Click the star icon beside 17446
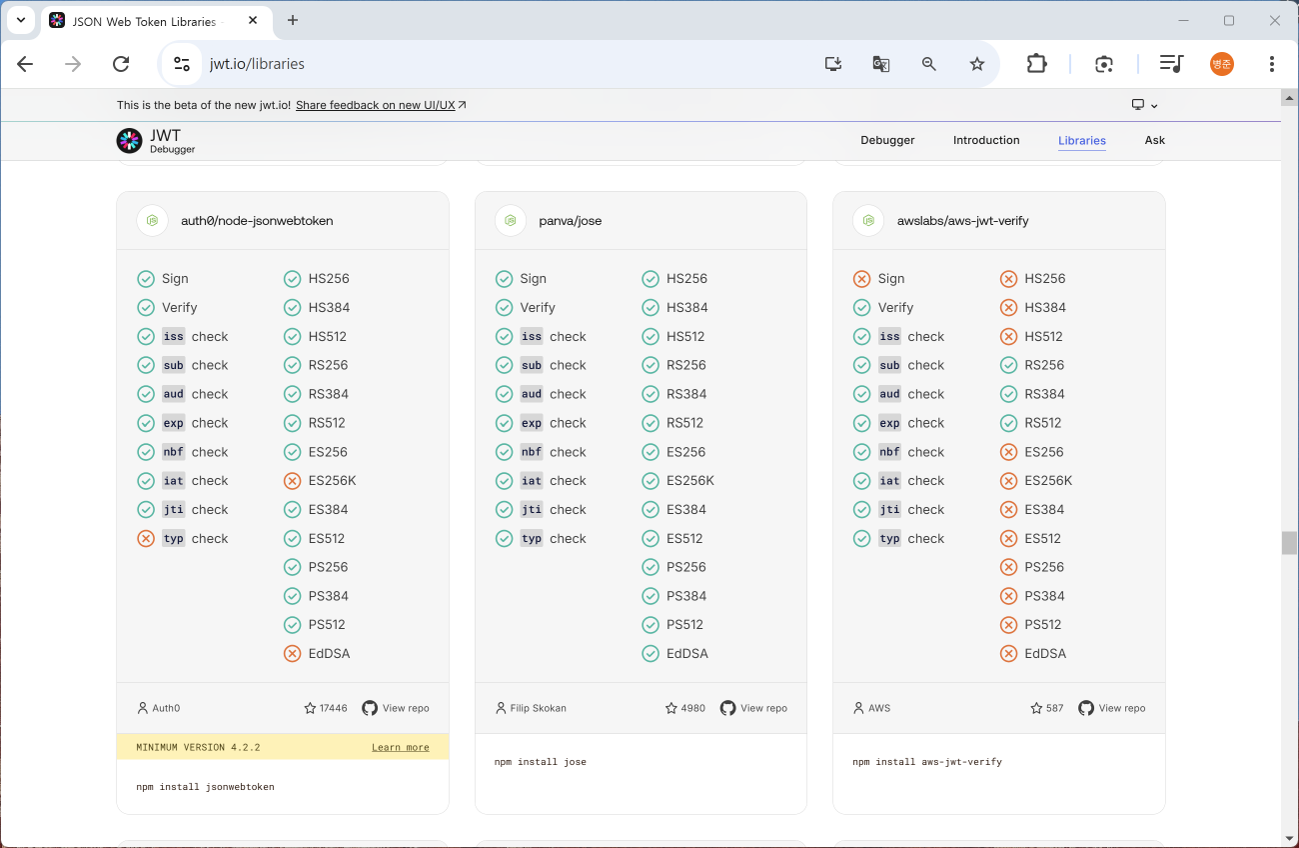The image size is (1299, 848). pos(310,708)
